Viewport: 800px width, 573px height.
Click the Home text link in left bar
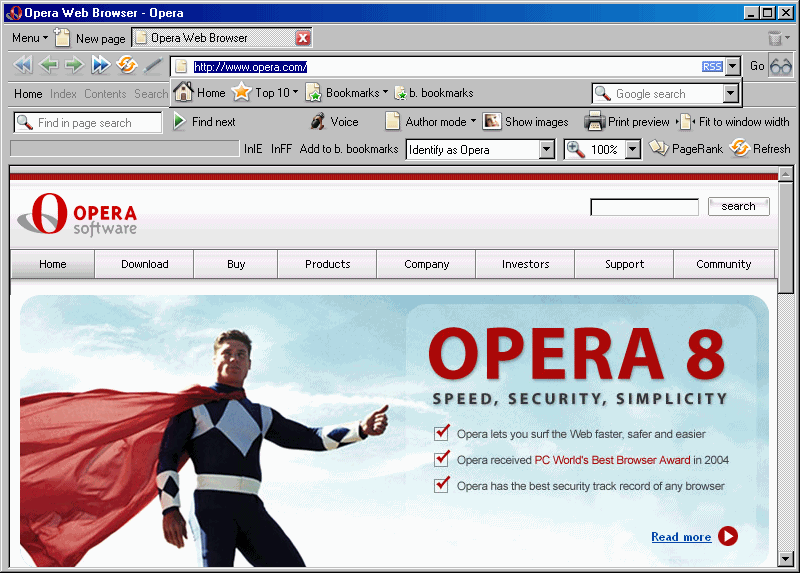[28, 94]
